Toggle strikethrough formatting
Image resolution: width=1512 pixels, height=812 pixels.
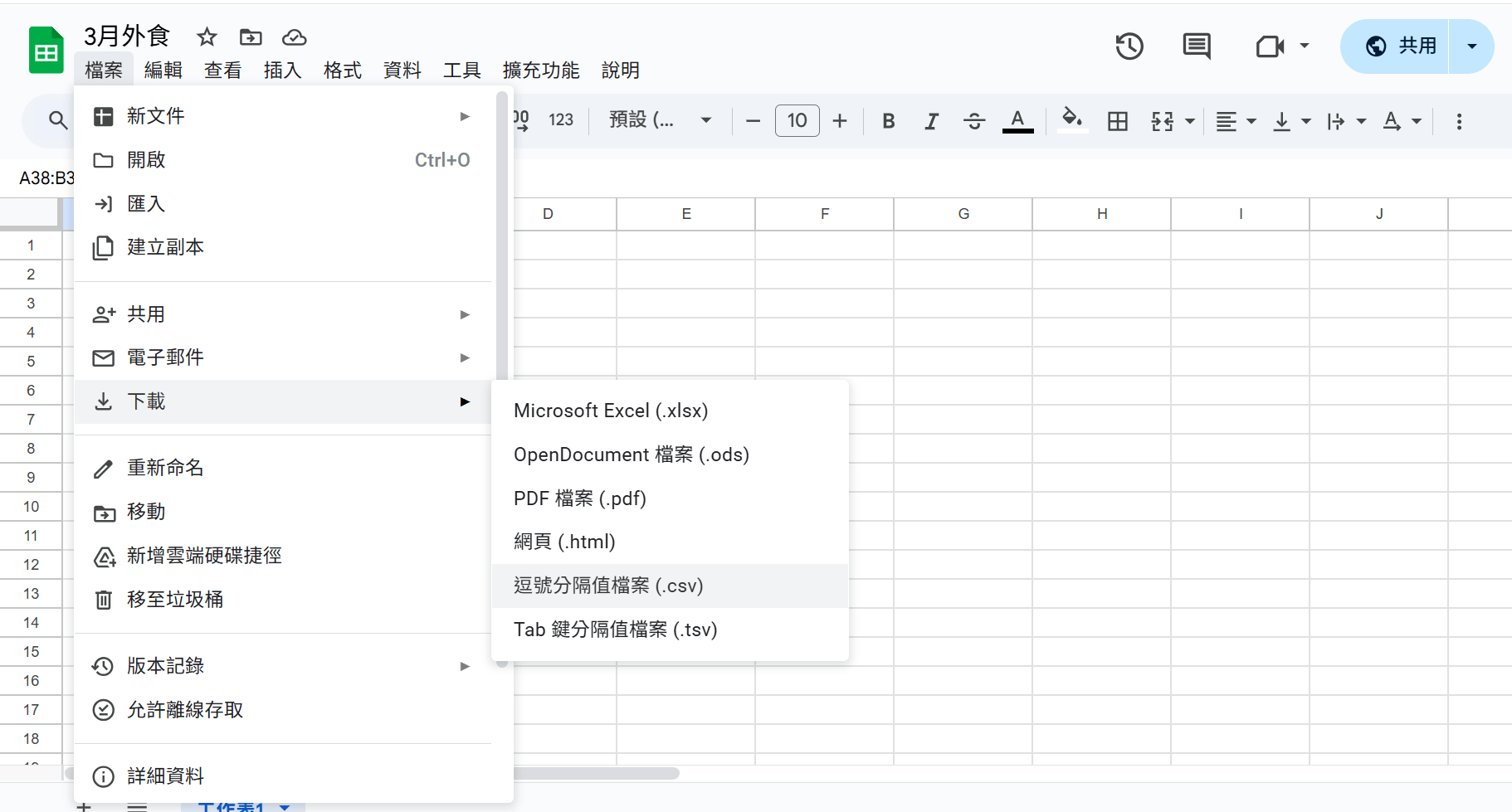tap(974, 121)
